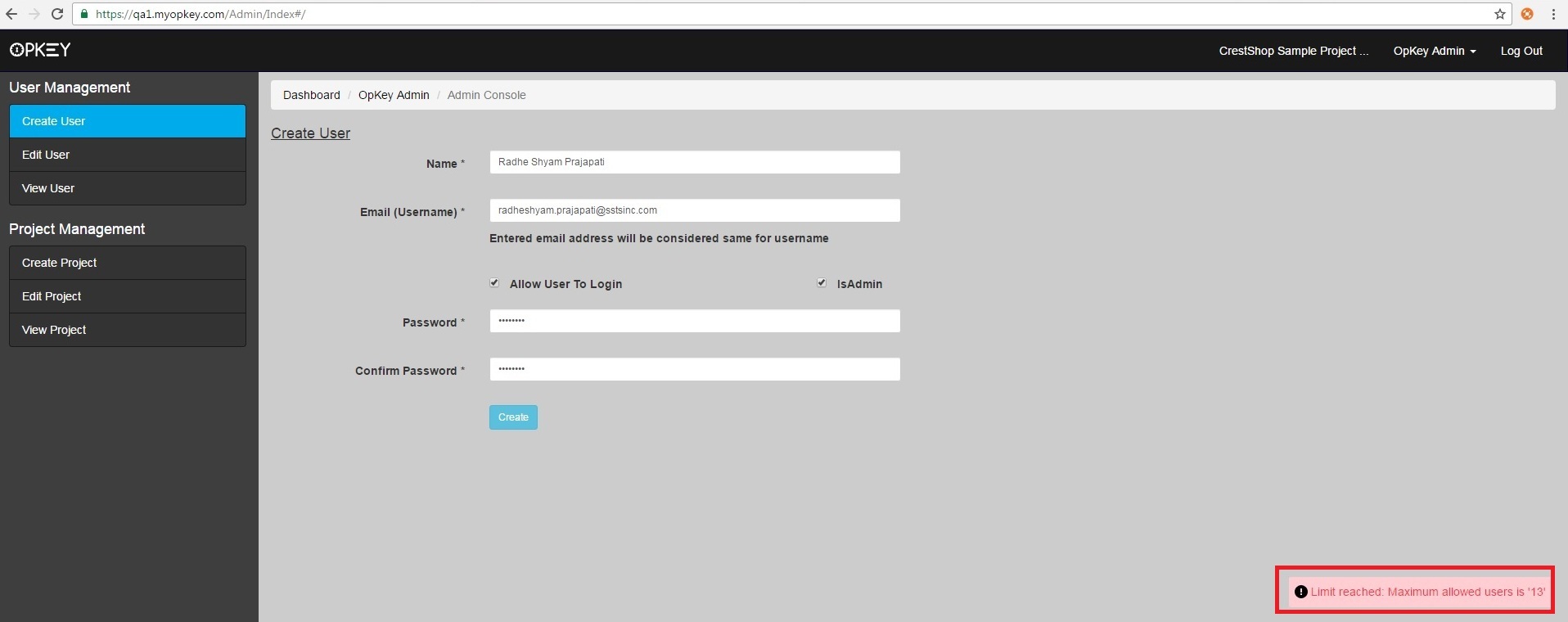Focus the Confirm Password field

point(695,369)
